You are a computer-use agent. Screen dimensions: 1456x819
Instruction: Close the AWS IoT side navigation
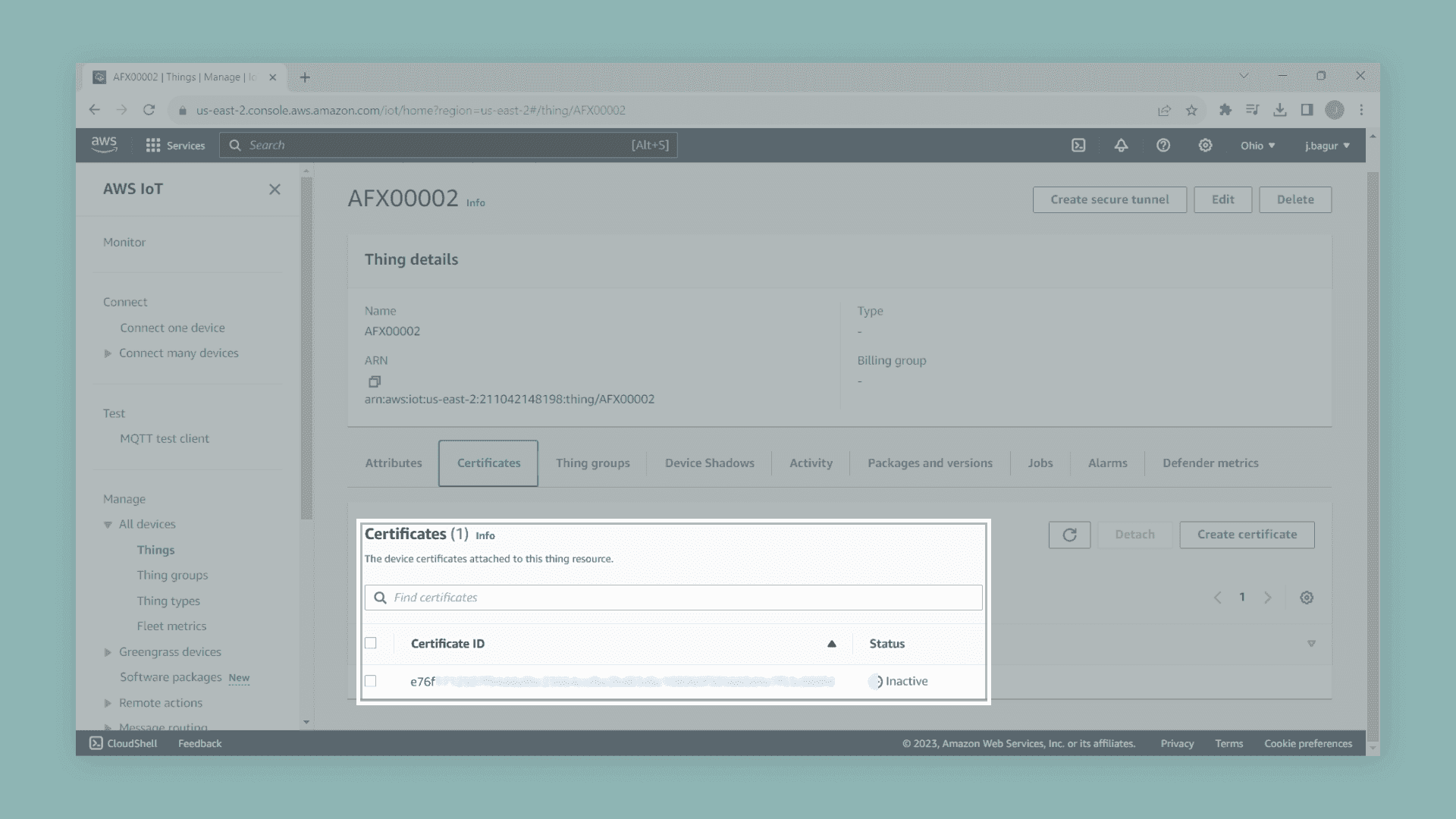(x=275, y=190)
